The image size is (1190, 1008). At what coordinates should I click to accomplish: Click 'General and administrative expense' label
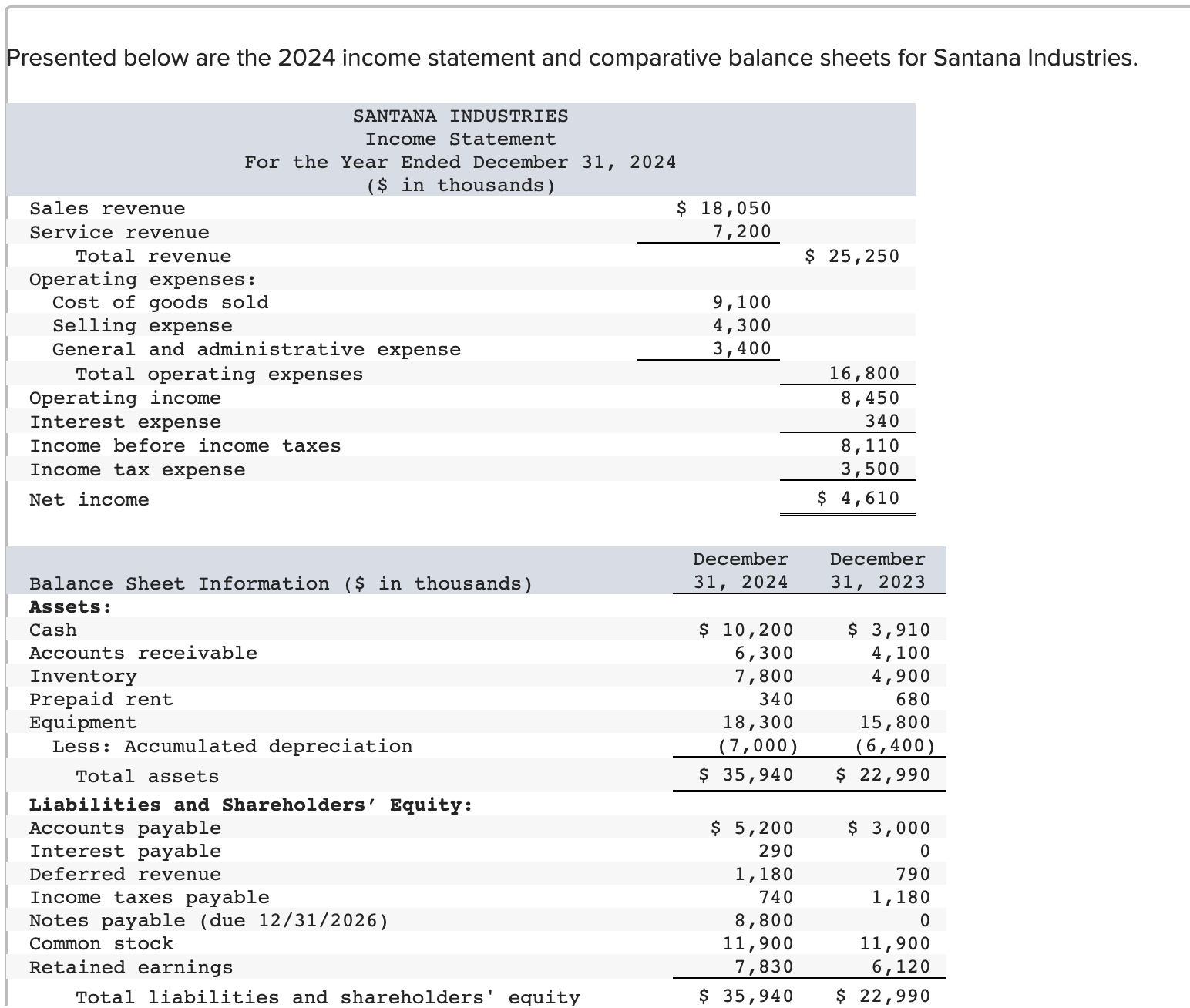[x=257, y=350]
